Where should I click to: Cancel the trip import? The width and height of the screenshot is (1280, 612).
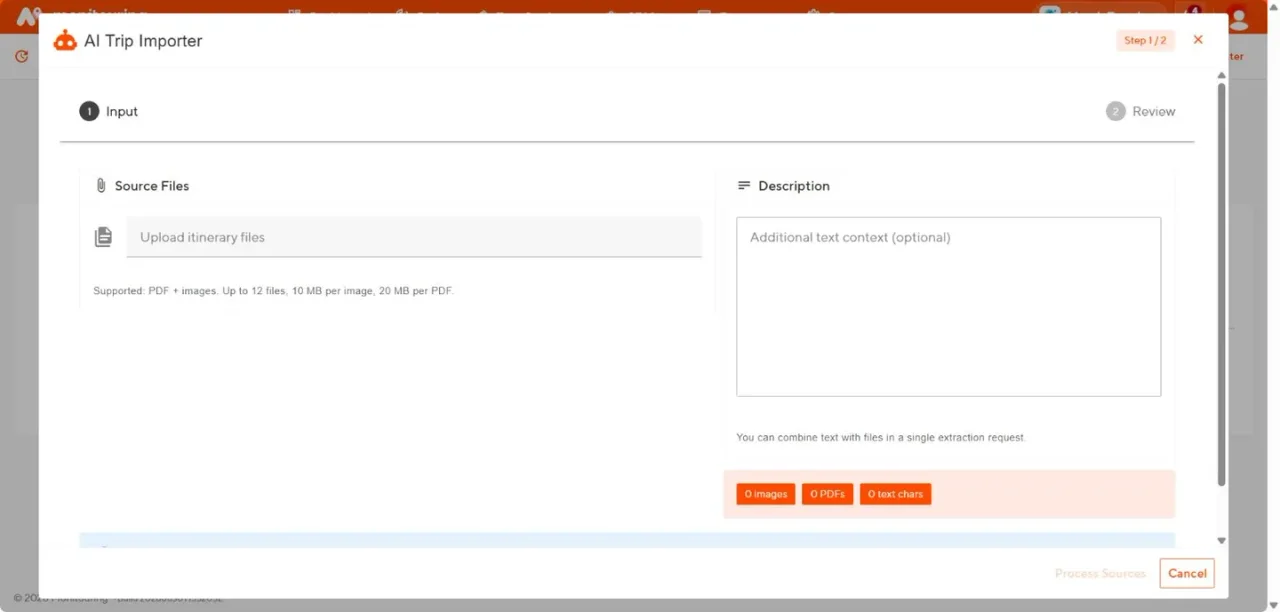pyautogui.click(x=1187, y=573)
